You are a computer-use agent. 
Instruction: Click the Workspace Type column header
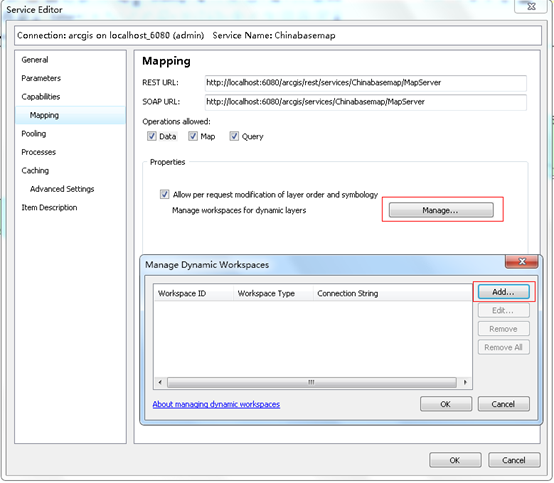pyautogui.click(x=273, y=293)
